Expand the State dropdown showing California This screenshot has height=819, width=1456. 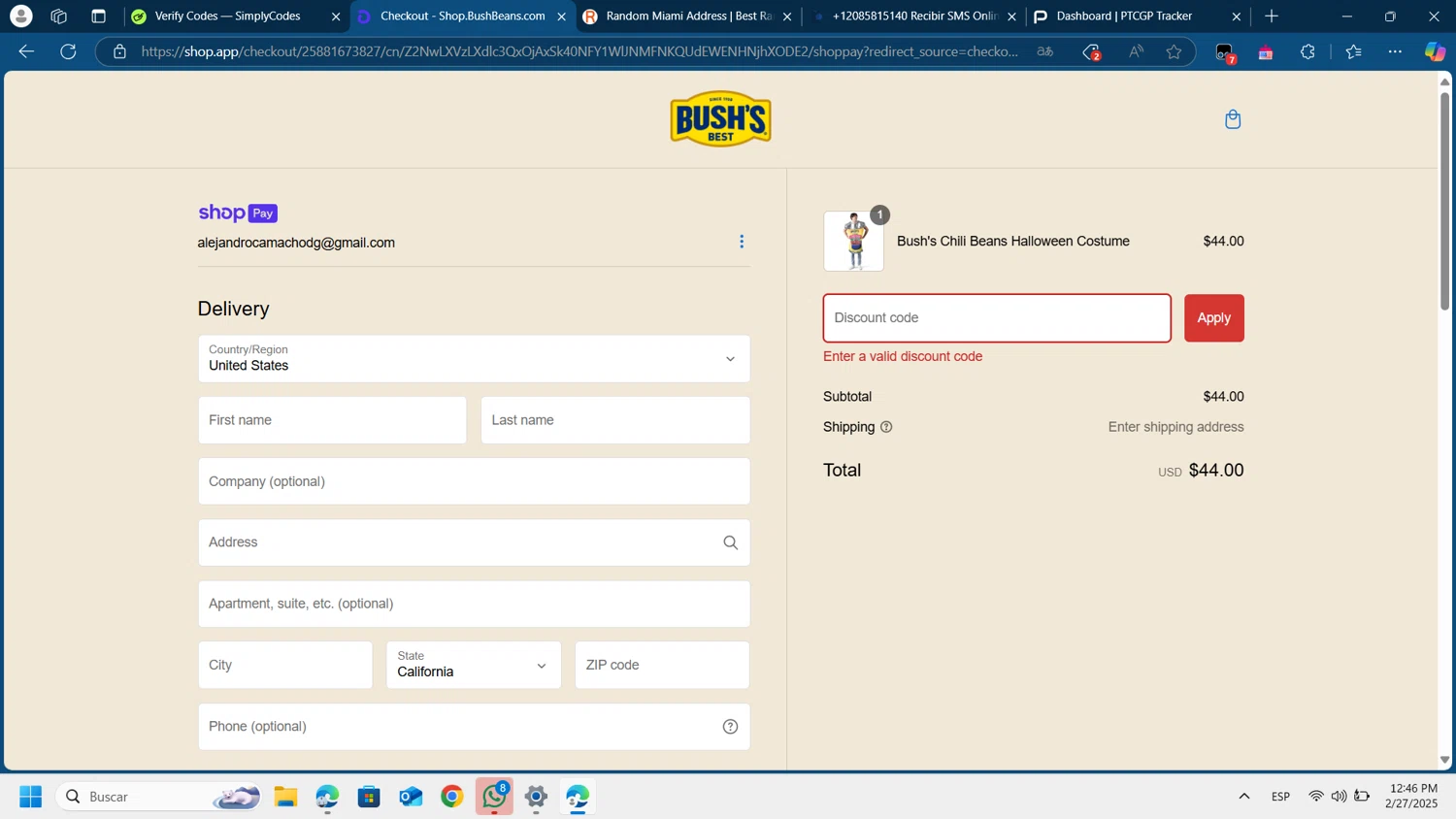click(474, 665)
